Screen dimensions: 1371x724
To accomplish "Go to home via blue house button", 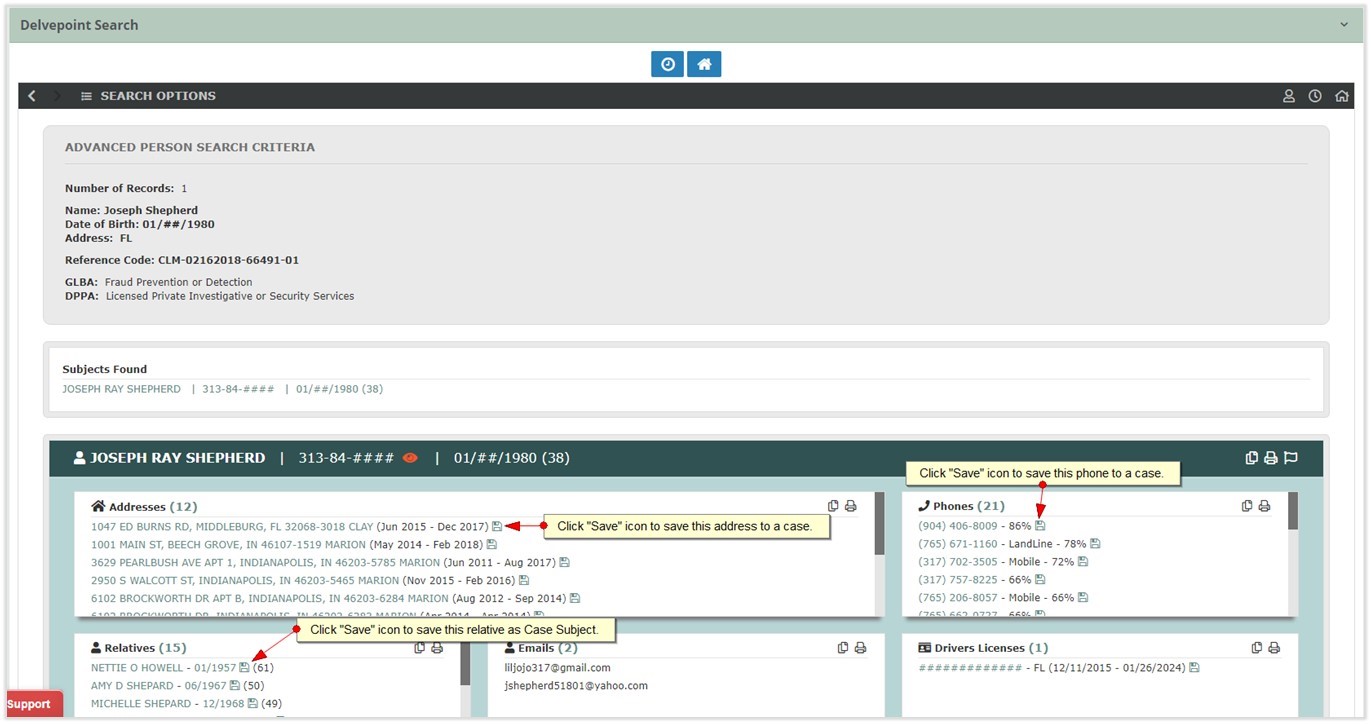I will pos(704,64).
